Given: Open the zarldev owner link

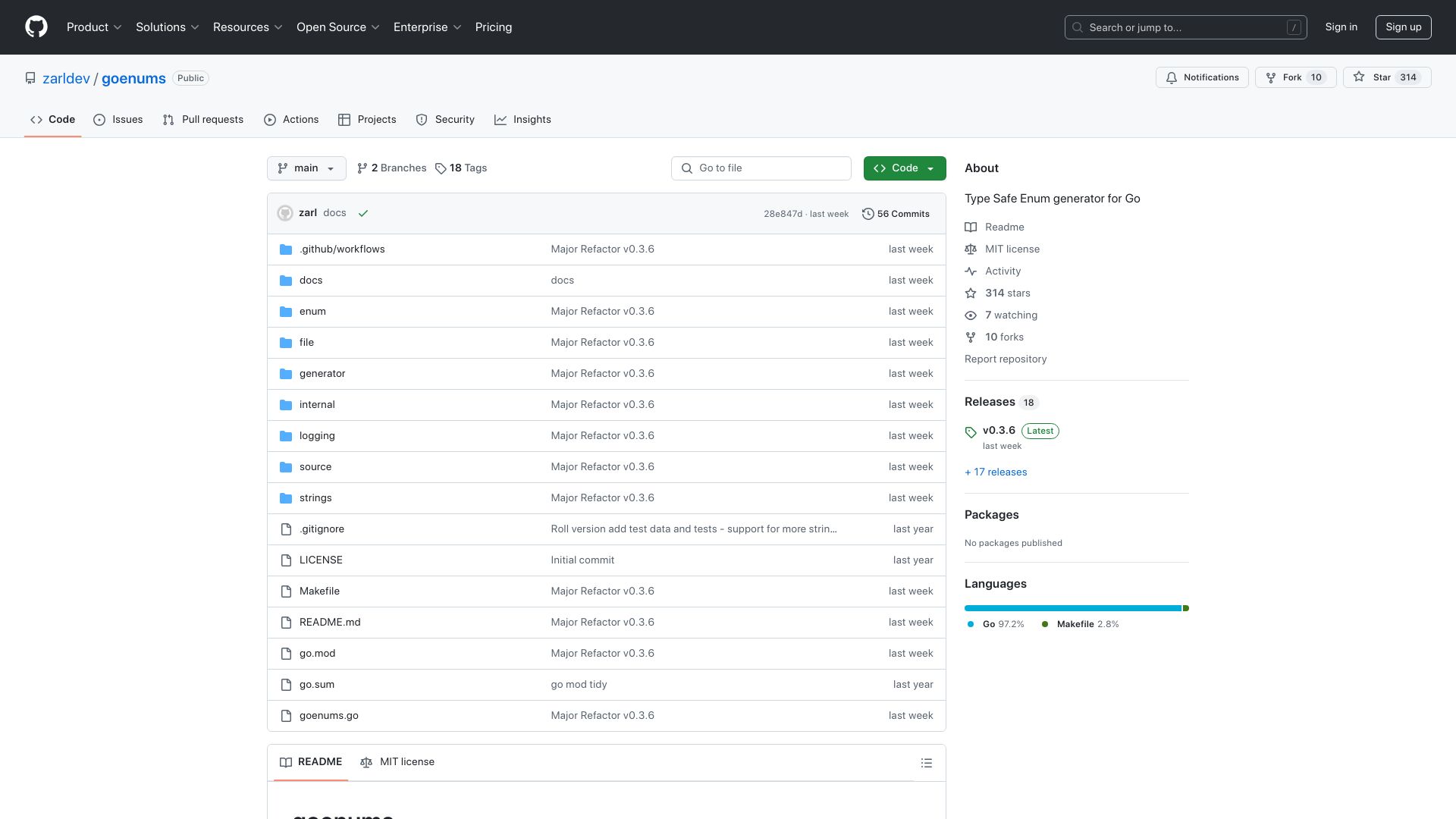Looking at the screenshot, I should click(x=66, y=78).
